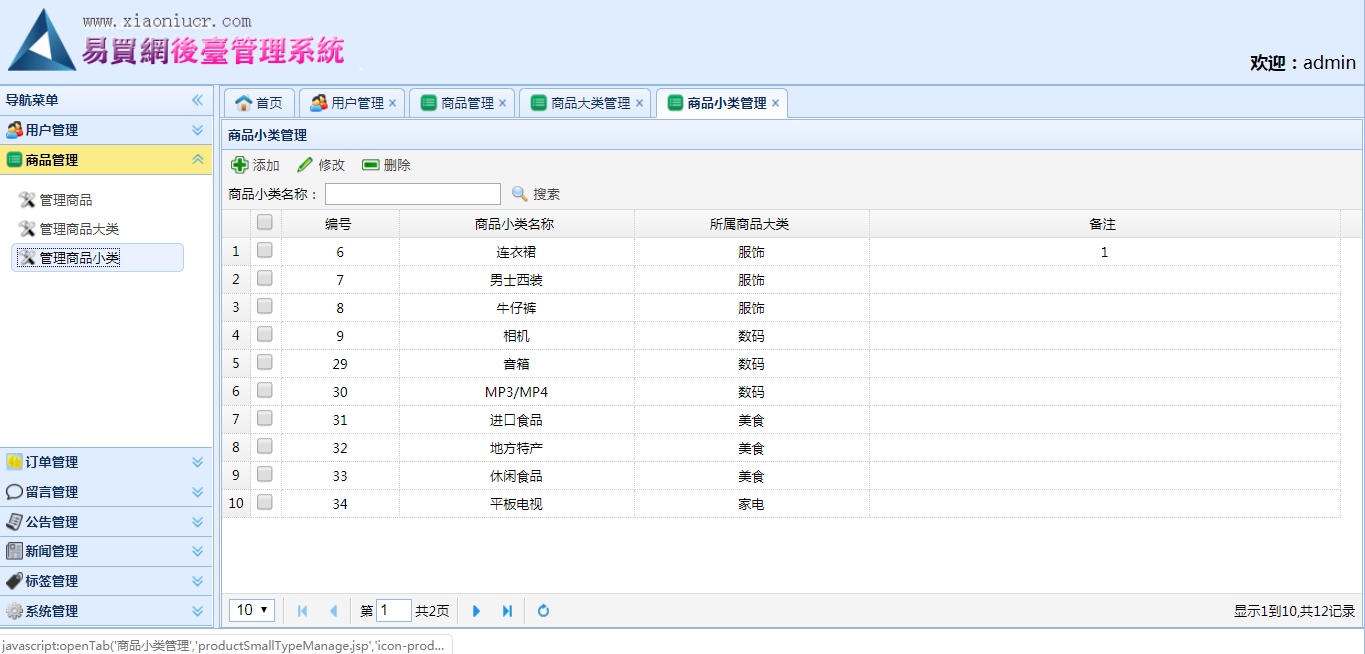This screenshot has height=654, width=1365.
Task: Click the green plus add icon
Action: tap(240, 165)
